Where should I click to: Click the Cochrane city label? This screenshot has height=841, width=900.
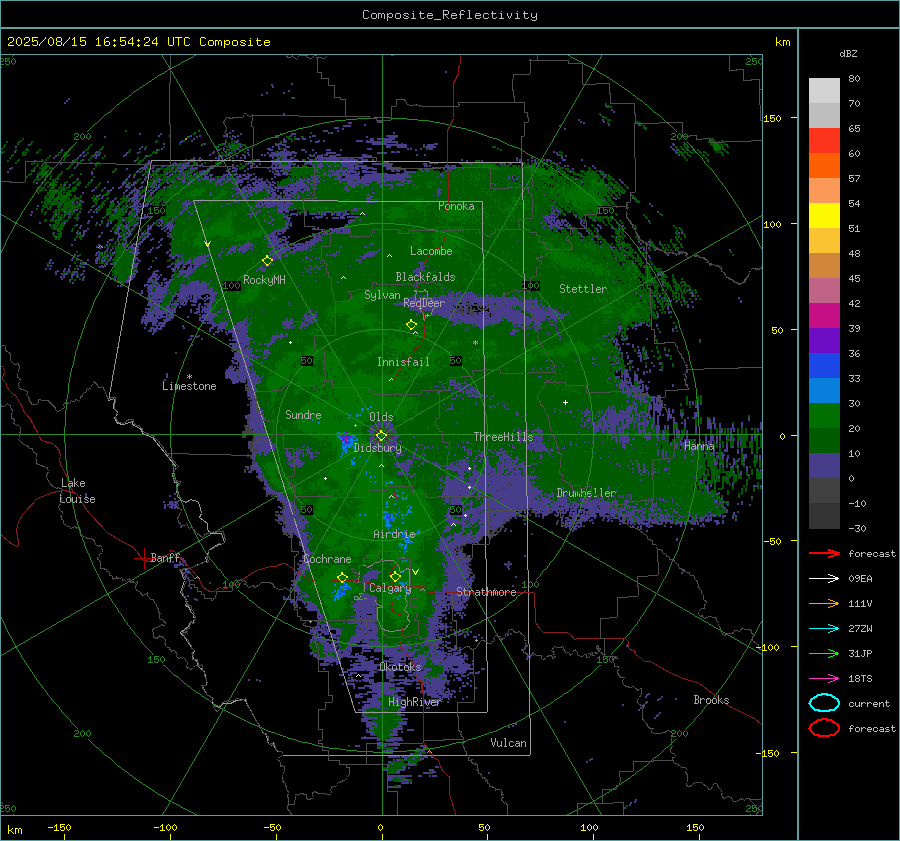pyautogui.click(x=327, y=559)
